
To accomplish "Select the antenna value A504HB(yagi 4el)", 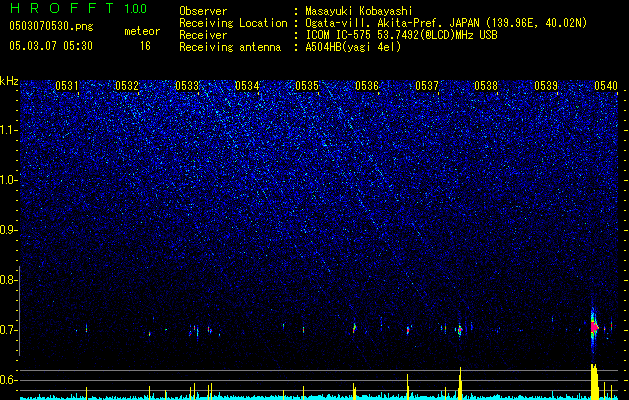I will [353, 47].
